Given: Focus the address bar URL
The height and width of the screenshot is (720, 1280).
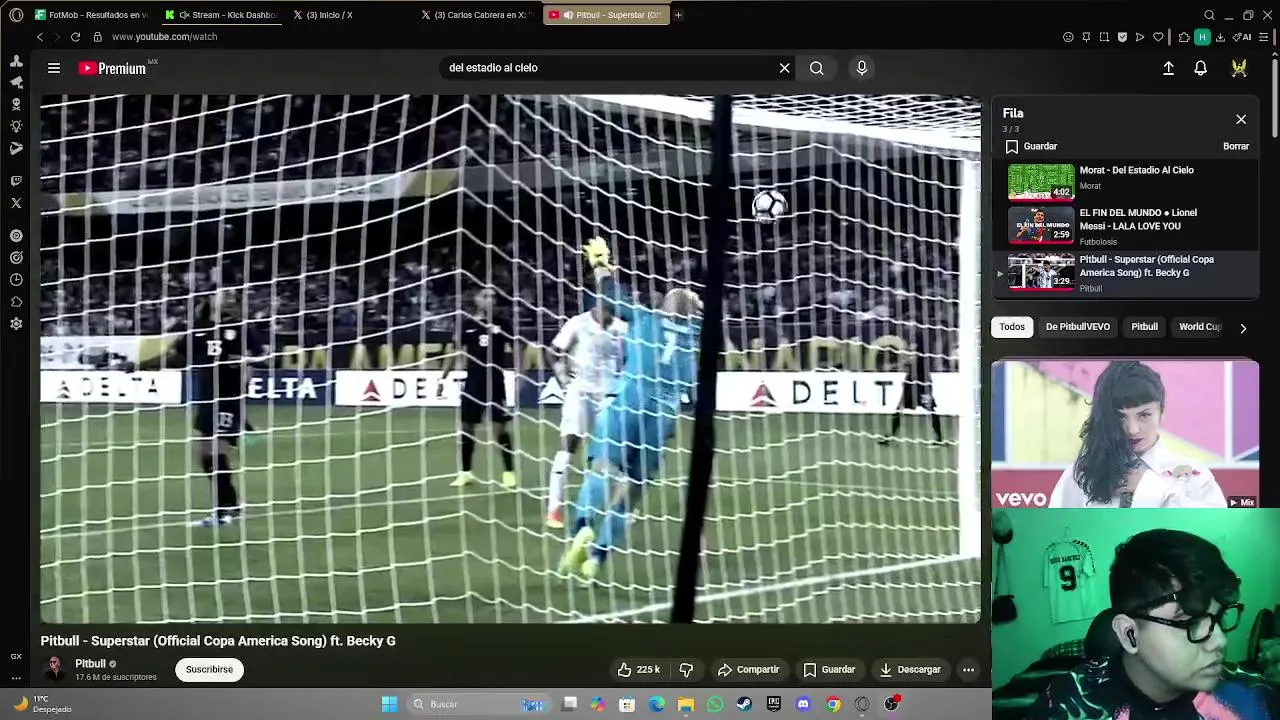Looking at the screenshot, I should pos(164,37).
